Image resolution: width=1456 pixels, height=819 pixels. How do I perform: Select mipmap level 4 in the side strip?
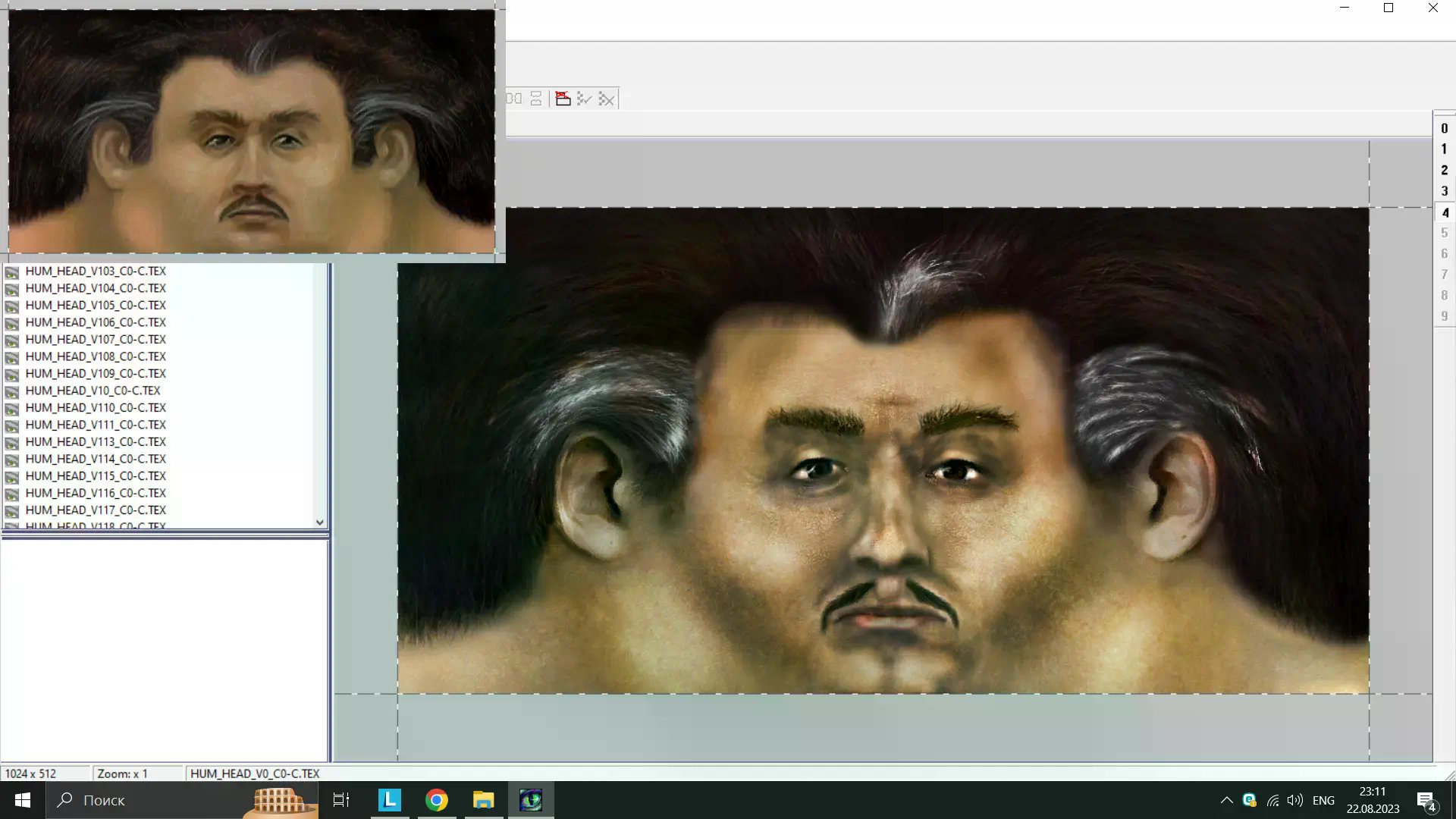click(x=1444, y=212)
